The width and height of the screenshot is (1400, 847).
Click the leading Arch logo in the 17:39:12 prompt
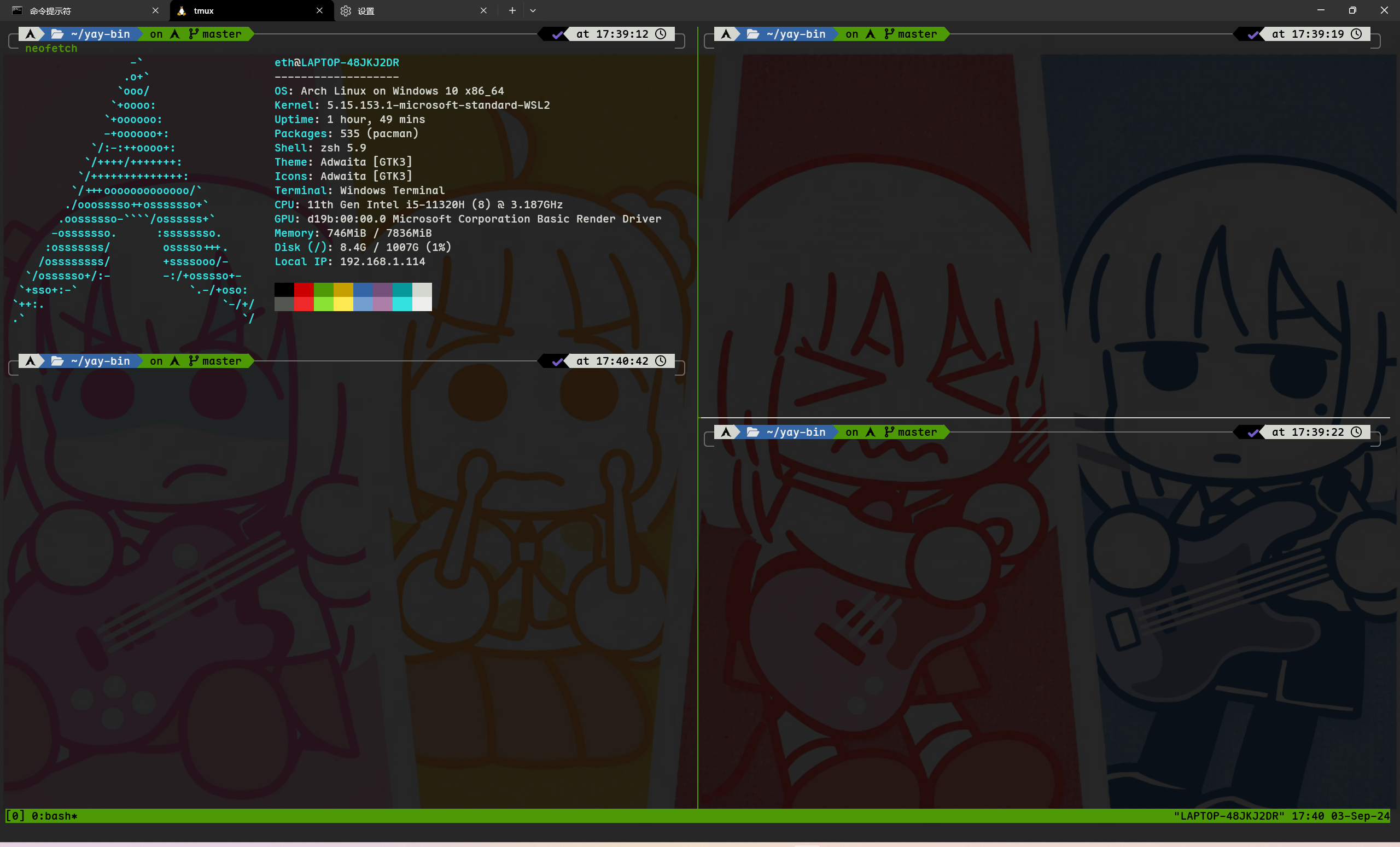coord(31,34)
